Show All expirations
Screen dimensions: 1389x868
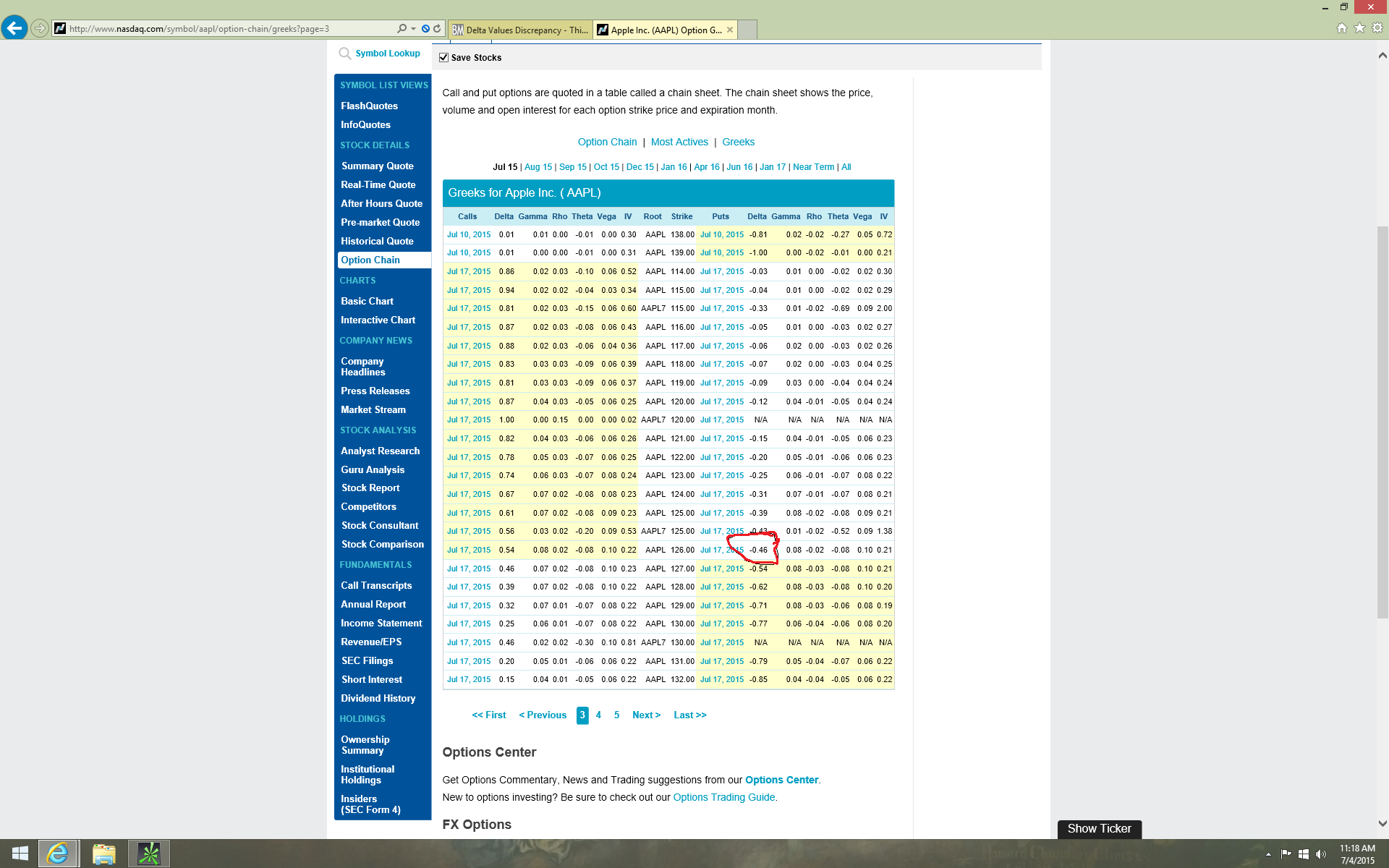tap(846, 167)
